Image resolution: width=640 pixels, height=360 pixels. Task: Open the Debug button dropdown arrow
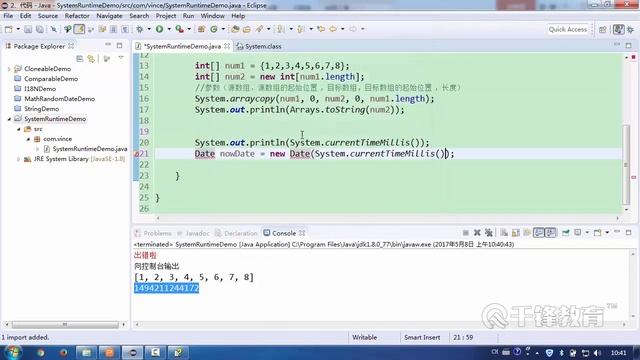pos(149,29)
